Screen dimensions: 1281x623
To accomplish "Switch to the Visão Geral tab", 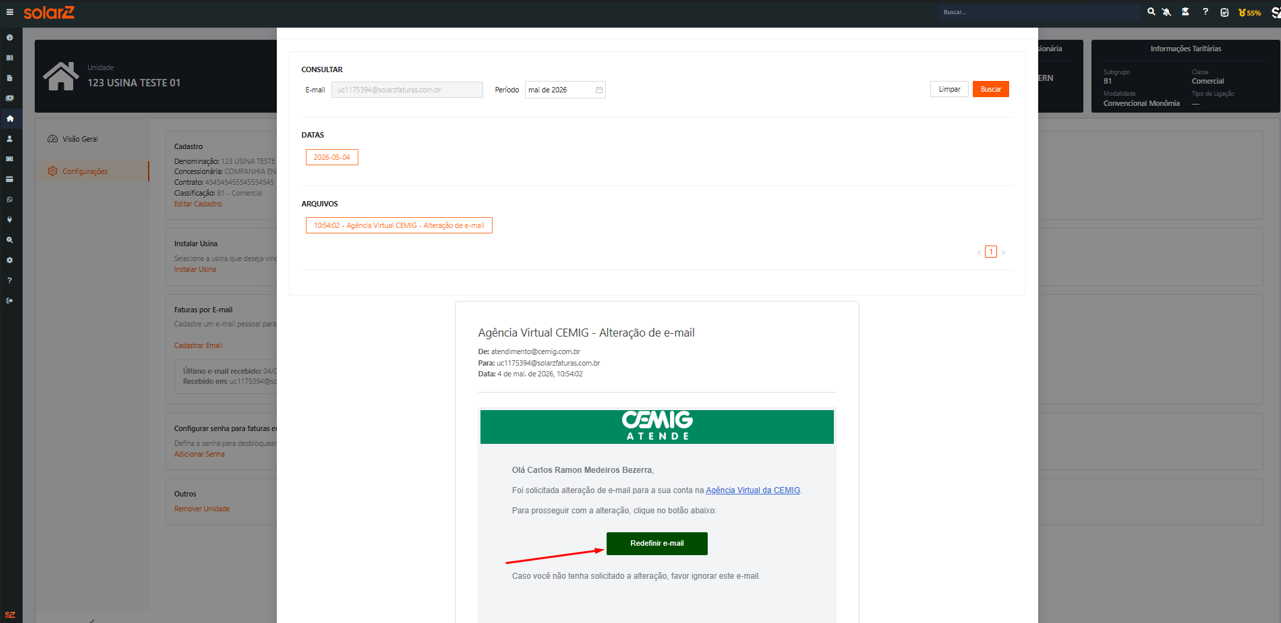I will pyautogui.click(x=80, y=139).
